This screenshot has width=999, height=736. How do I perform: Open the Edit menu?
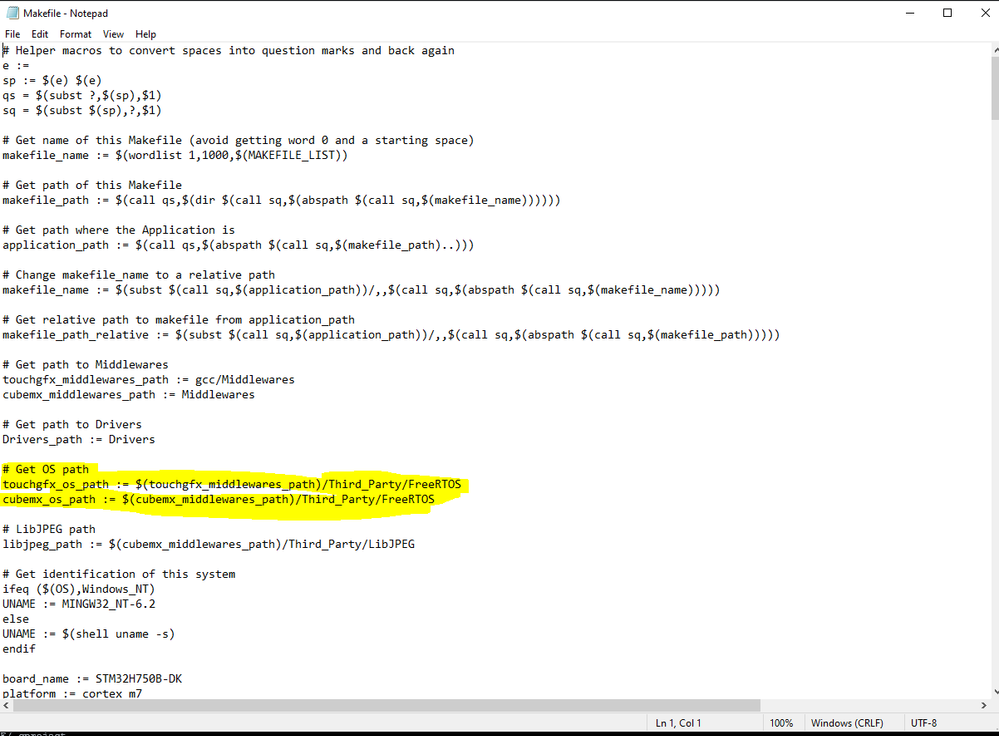point(40,34)
